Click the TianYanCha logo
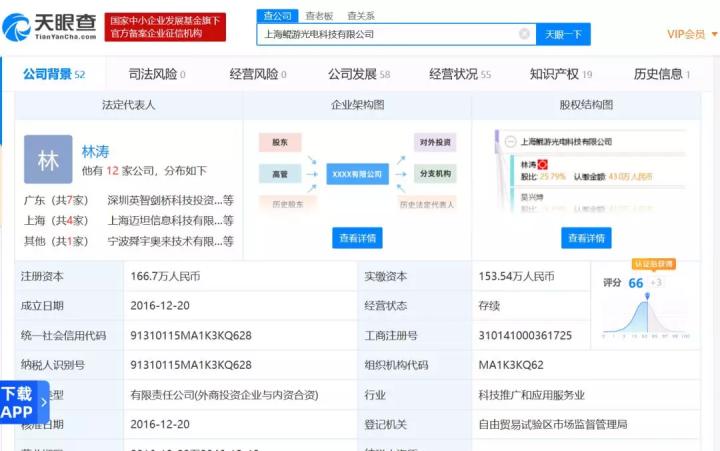 point(50,27)
